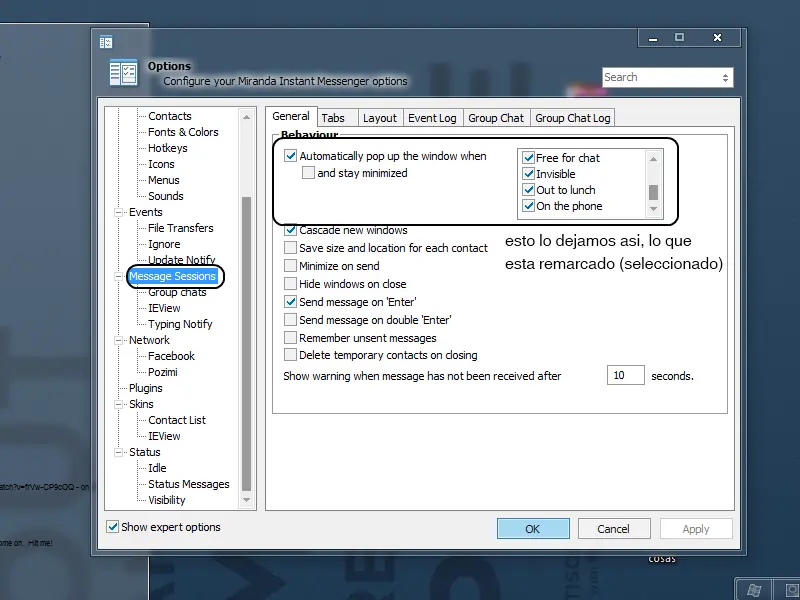Click the OK button
The width and height of the screenshot is (800, 600).
pyautogui.click(x=533, y=529)
